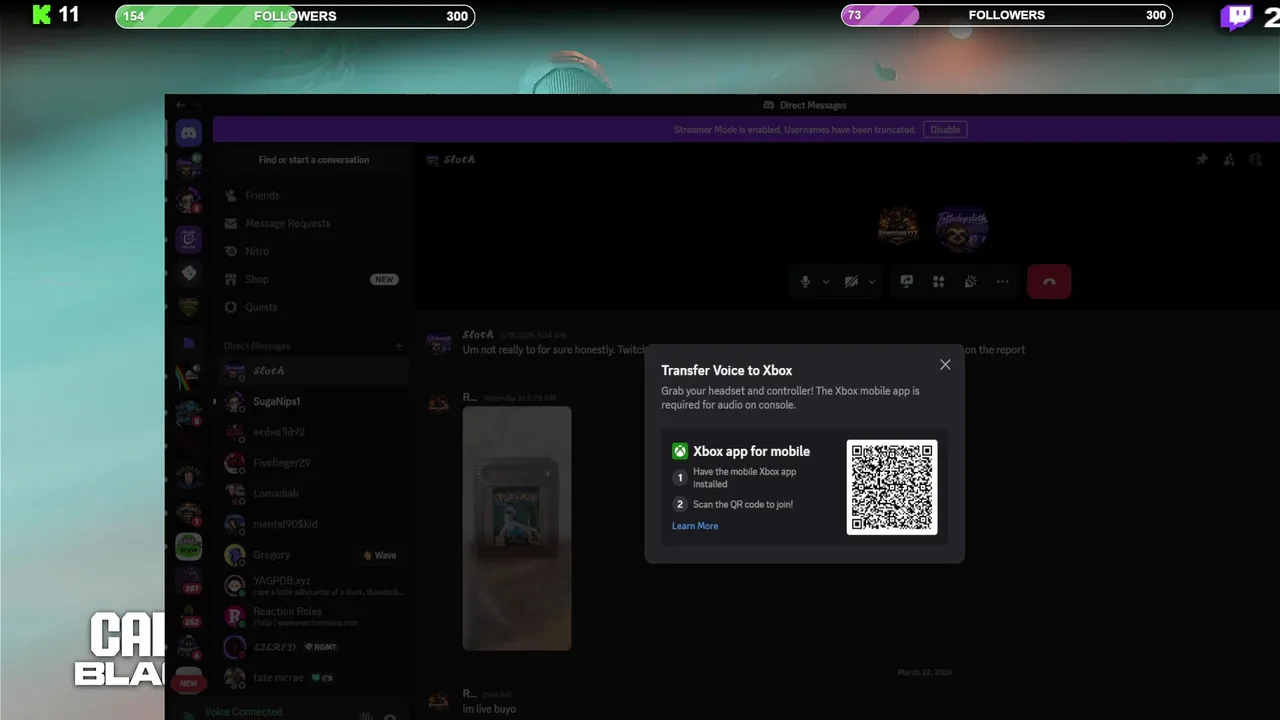Click the Twitch logo in overlay
The image size is (1280, 720).
1237,16
